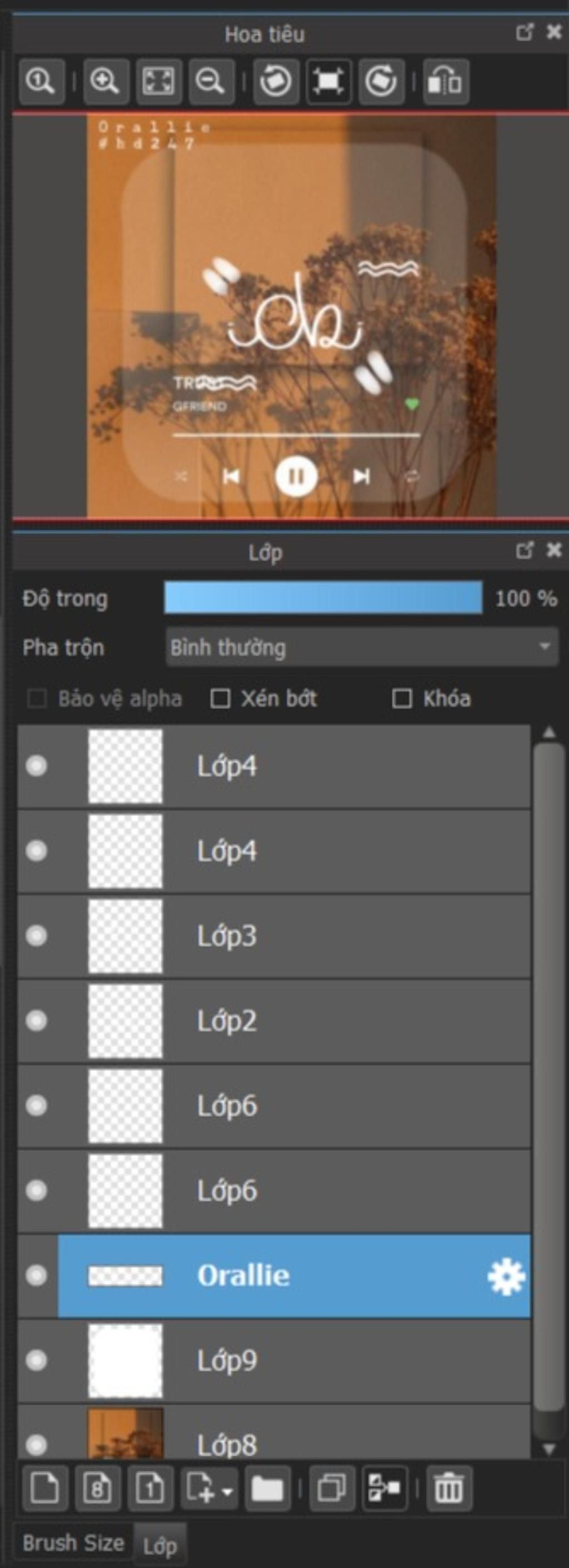Switch to the Lớp tab

pos(160,1545)
